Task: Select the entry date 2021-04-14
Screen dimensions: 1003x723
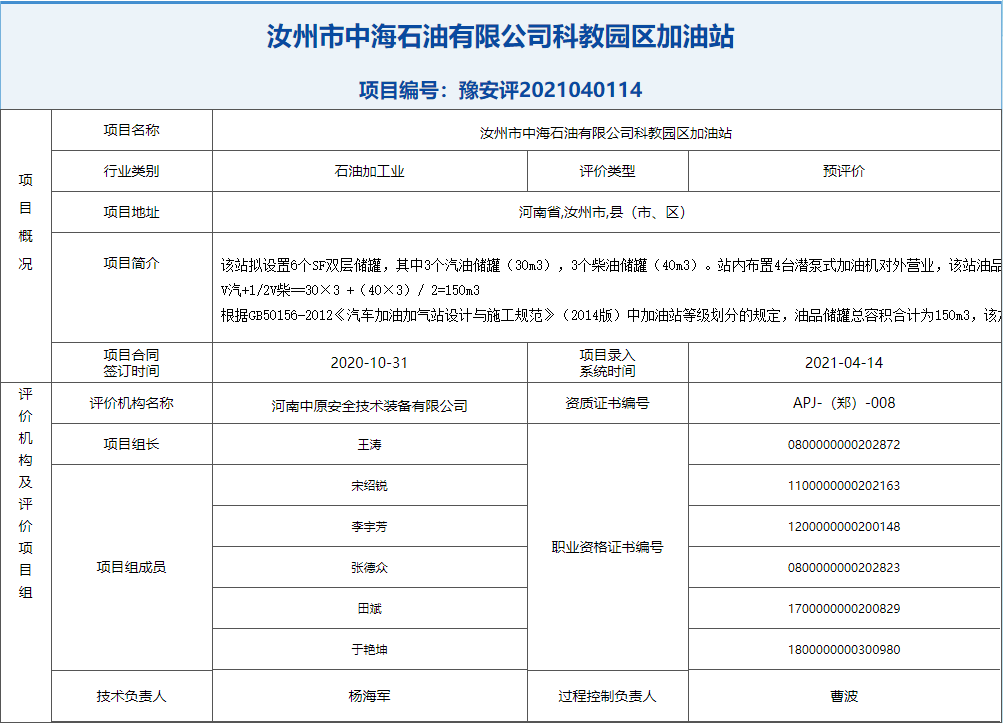Action: (844, 363)
